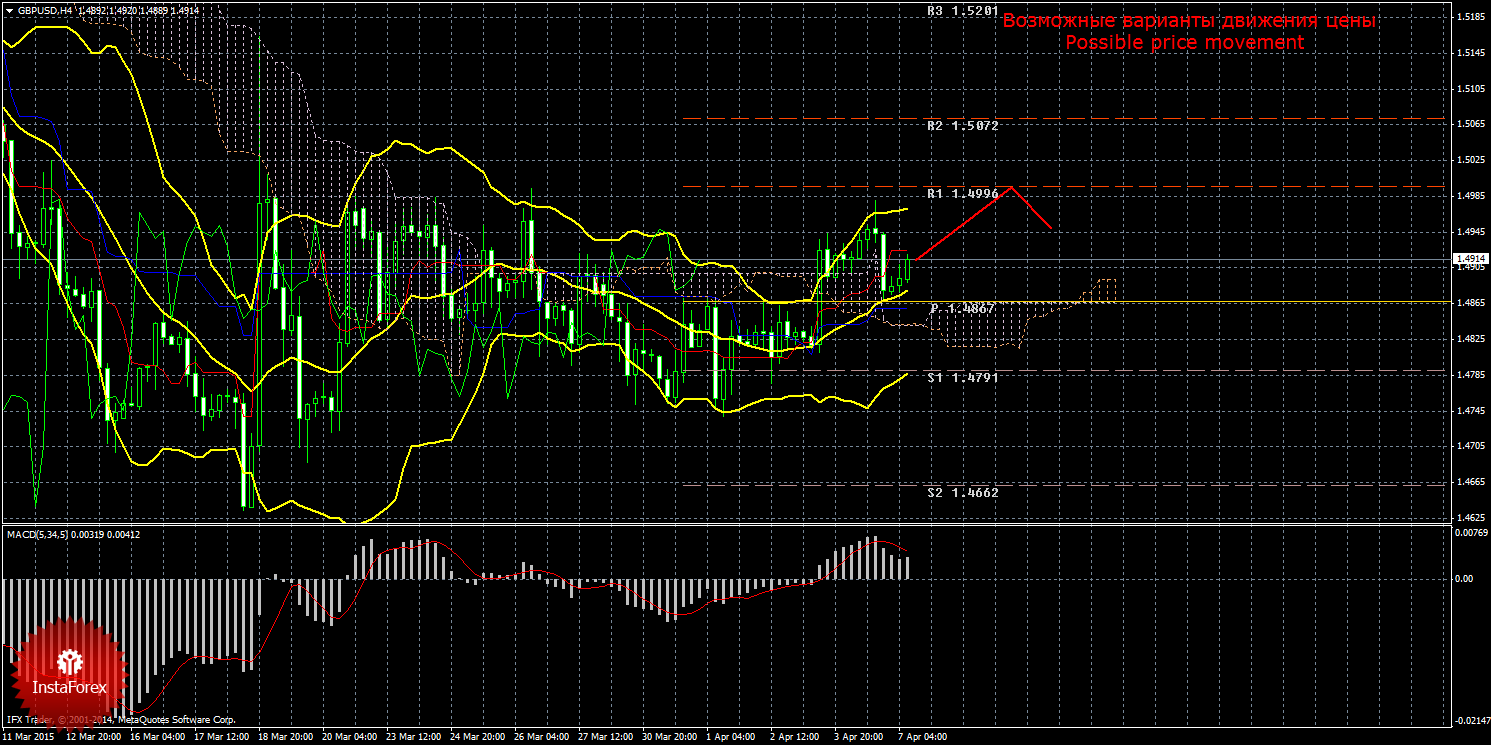Click the triangle arrow before GBPUSD,H4
The width and height of the screenshot is (1491, 745).
tap(9, 10)
